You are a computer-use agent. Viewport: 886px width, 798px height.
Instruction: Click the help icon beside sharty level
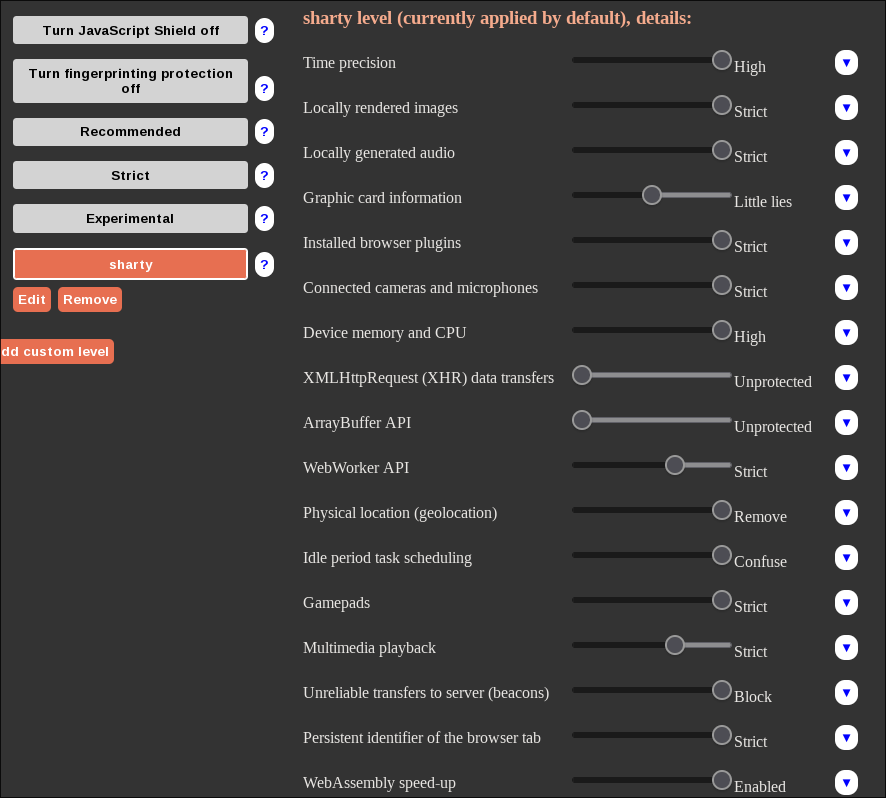[x=264, y=264]
